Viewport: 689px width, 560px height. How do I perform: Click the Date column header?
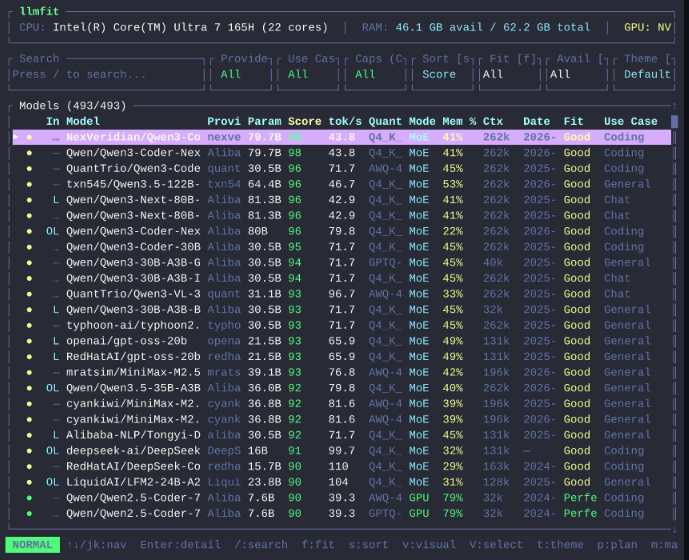click(x=537, y=121)
